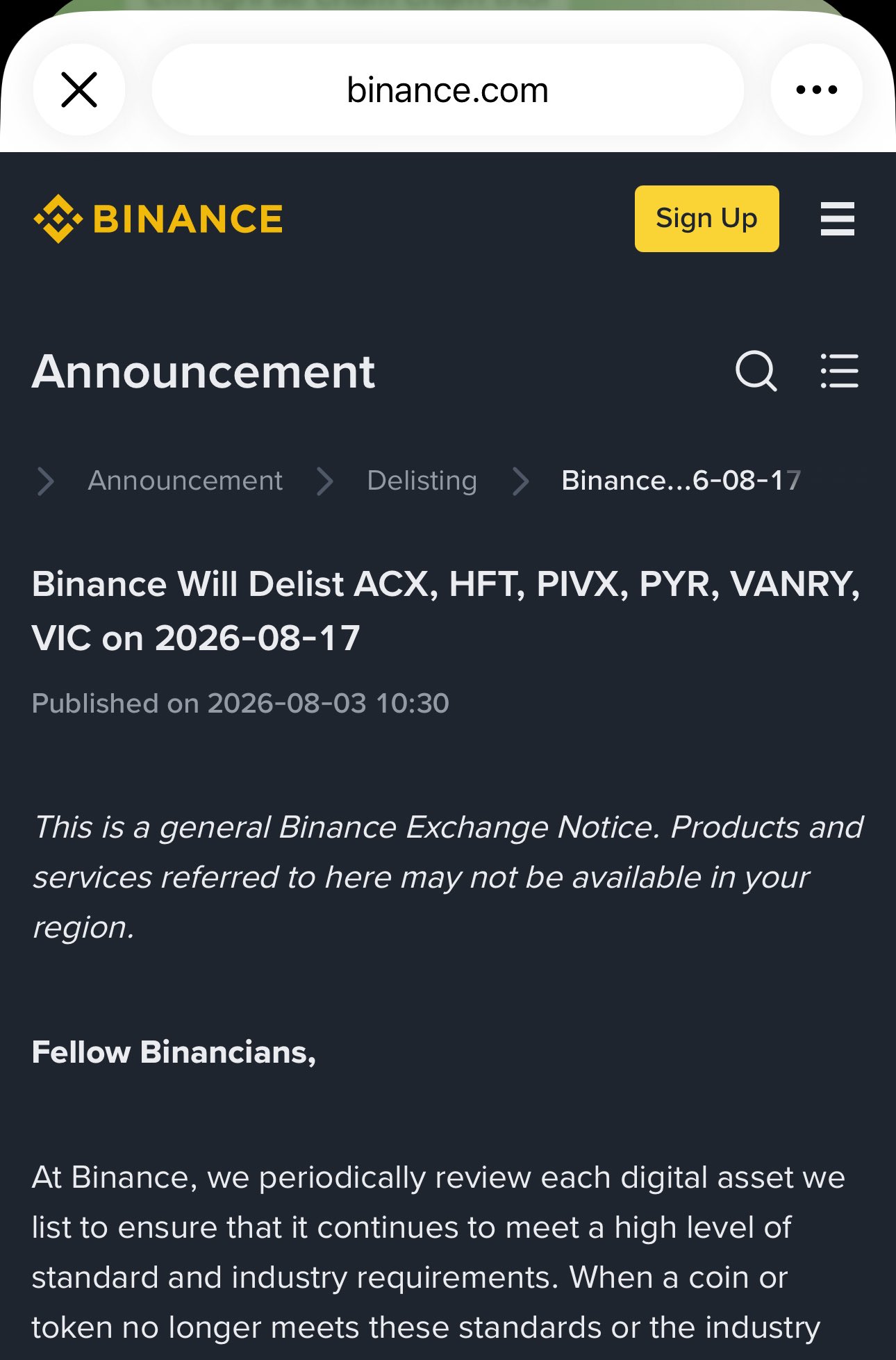Open the Delisting breadcrumb category

point(422,481)
